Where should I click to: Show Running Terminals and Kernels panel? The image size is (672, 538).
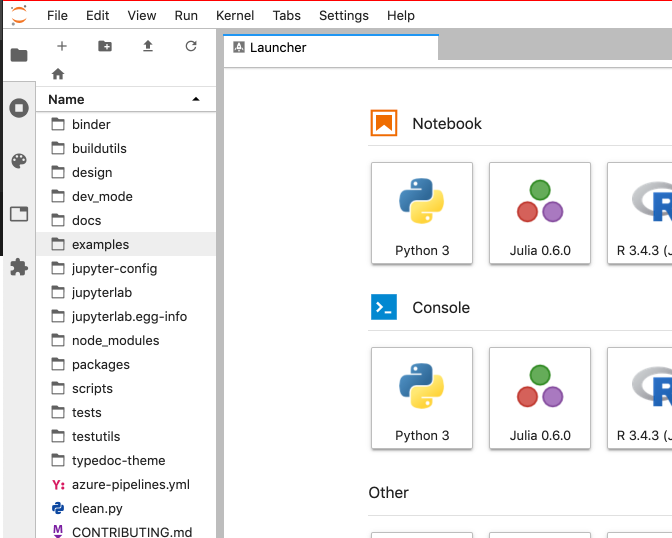(19, 108)
